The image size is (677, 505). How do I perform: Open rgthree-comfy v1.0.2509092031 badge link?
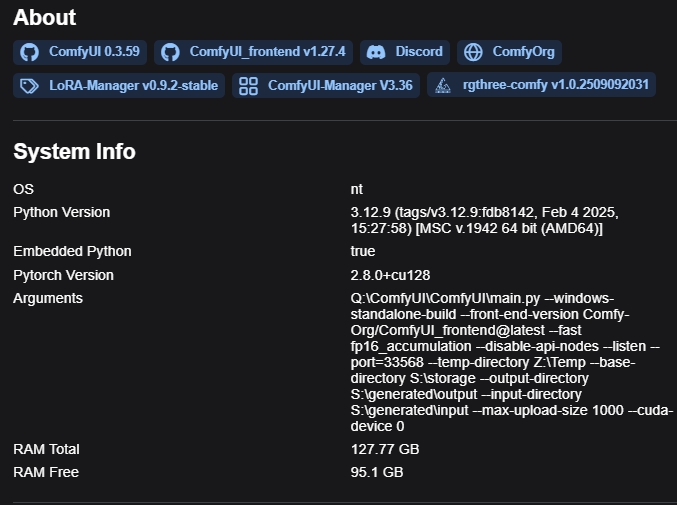[541, 85]
